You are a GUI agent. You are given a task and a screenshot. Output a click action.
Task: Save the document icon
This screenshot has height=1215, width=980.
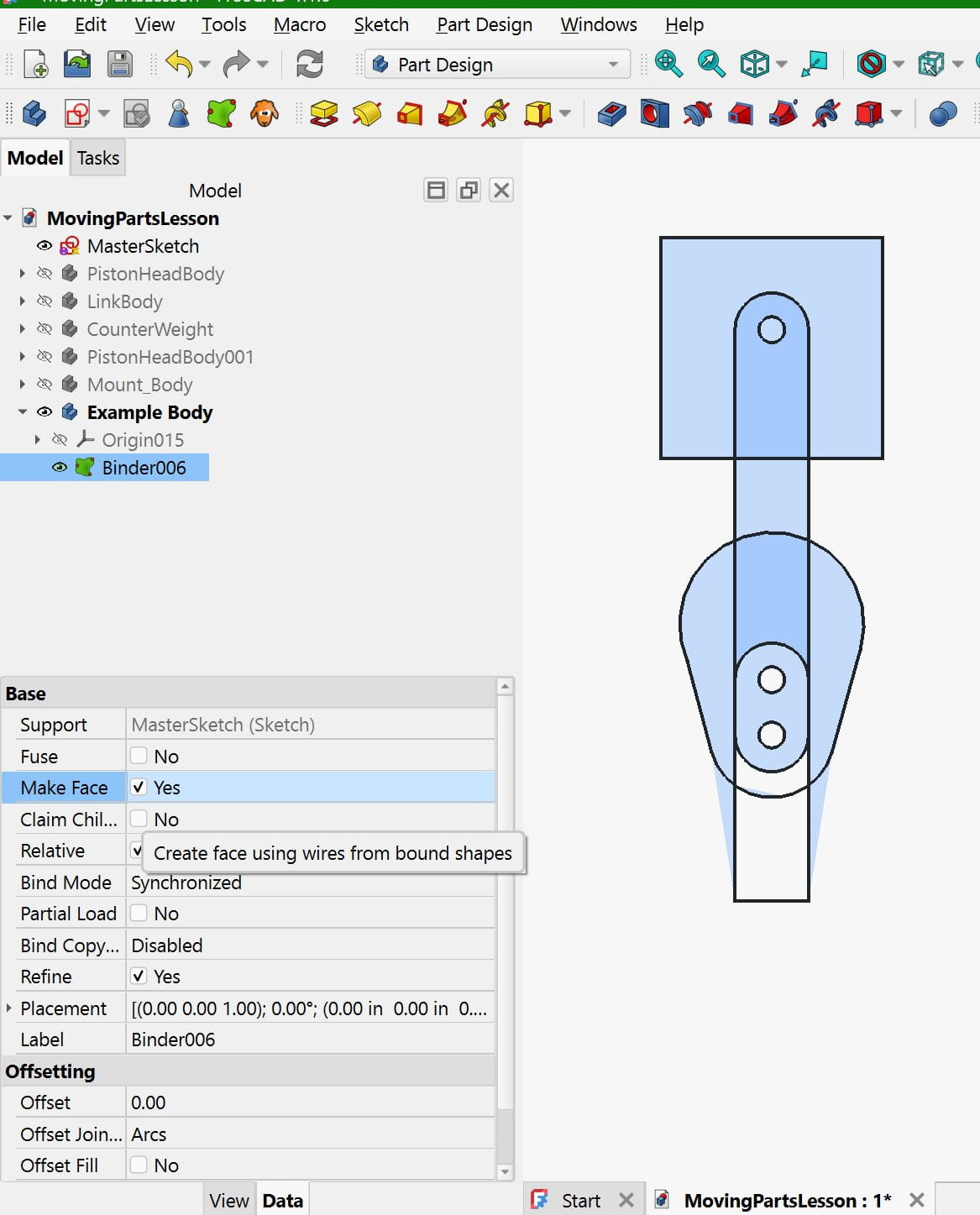(120, 64)
